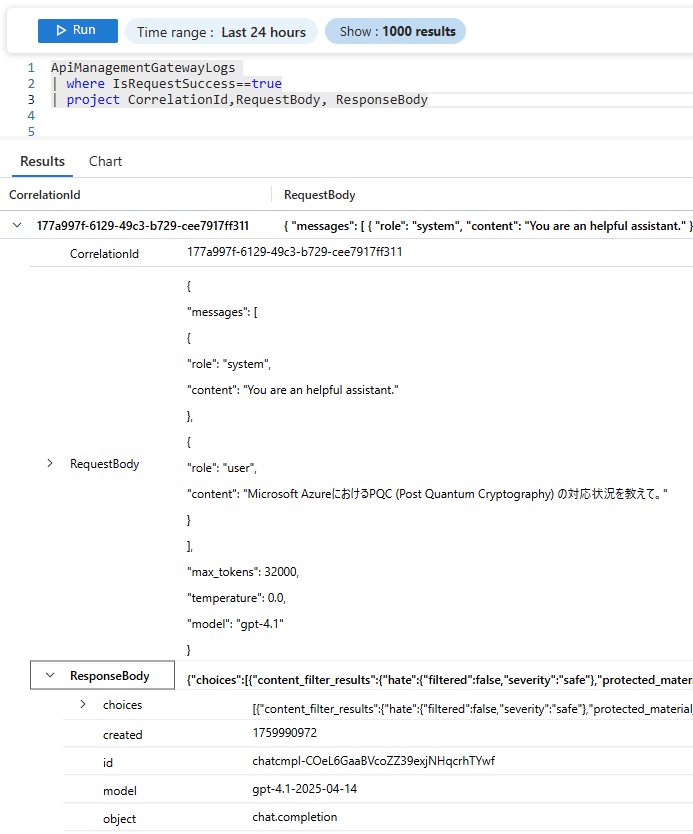Sort by the CorrelationId column header

tap(45, 195)
